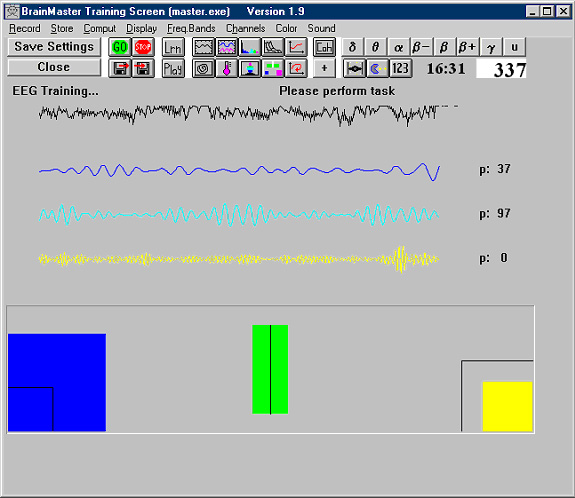The image size is (575, 498).
Task: Click the red STOP sign button
Action: point(143,47)
